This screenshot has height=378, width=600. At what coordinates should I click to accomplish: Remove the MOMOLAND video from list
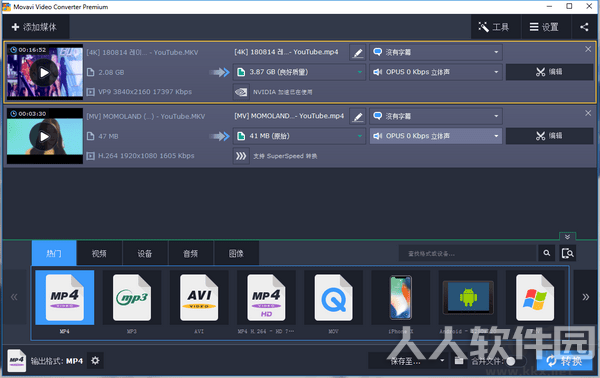(588, 113)
